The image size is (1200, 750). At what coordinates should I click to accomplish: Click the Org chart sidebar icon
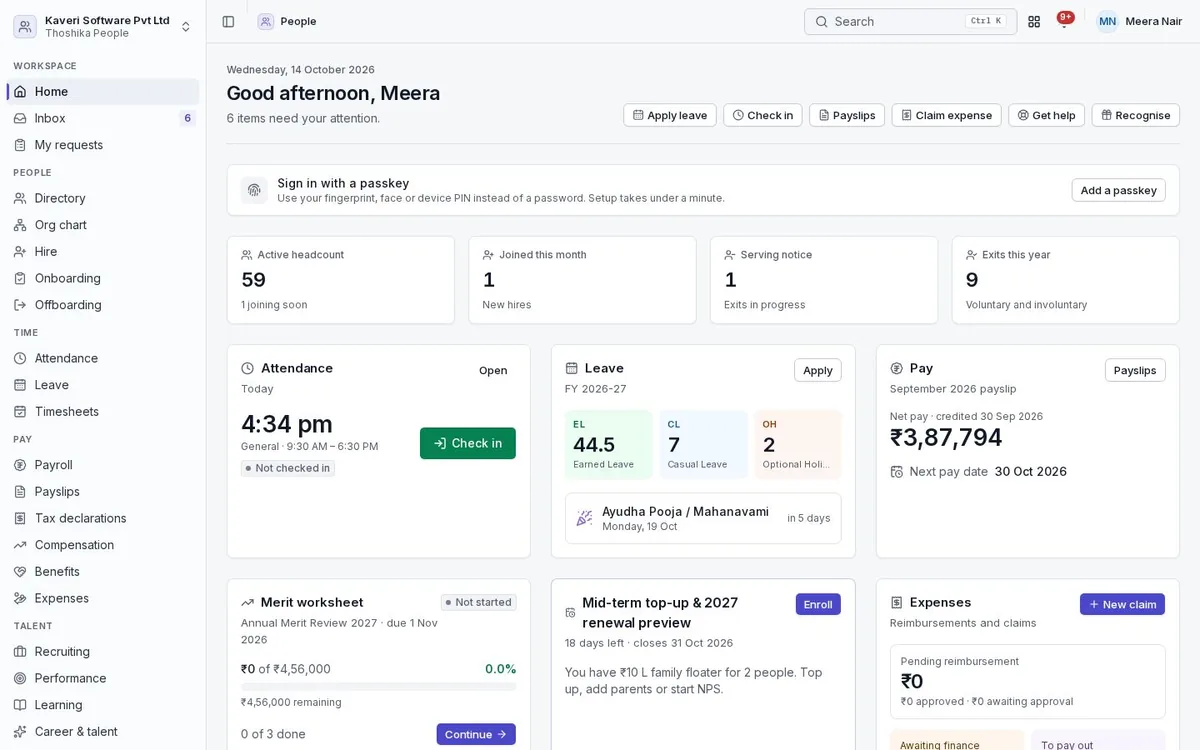pyautogui.click(x=20, y=225)
